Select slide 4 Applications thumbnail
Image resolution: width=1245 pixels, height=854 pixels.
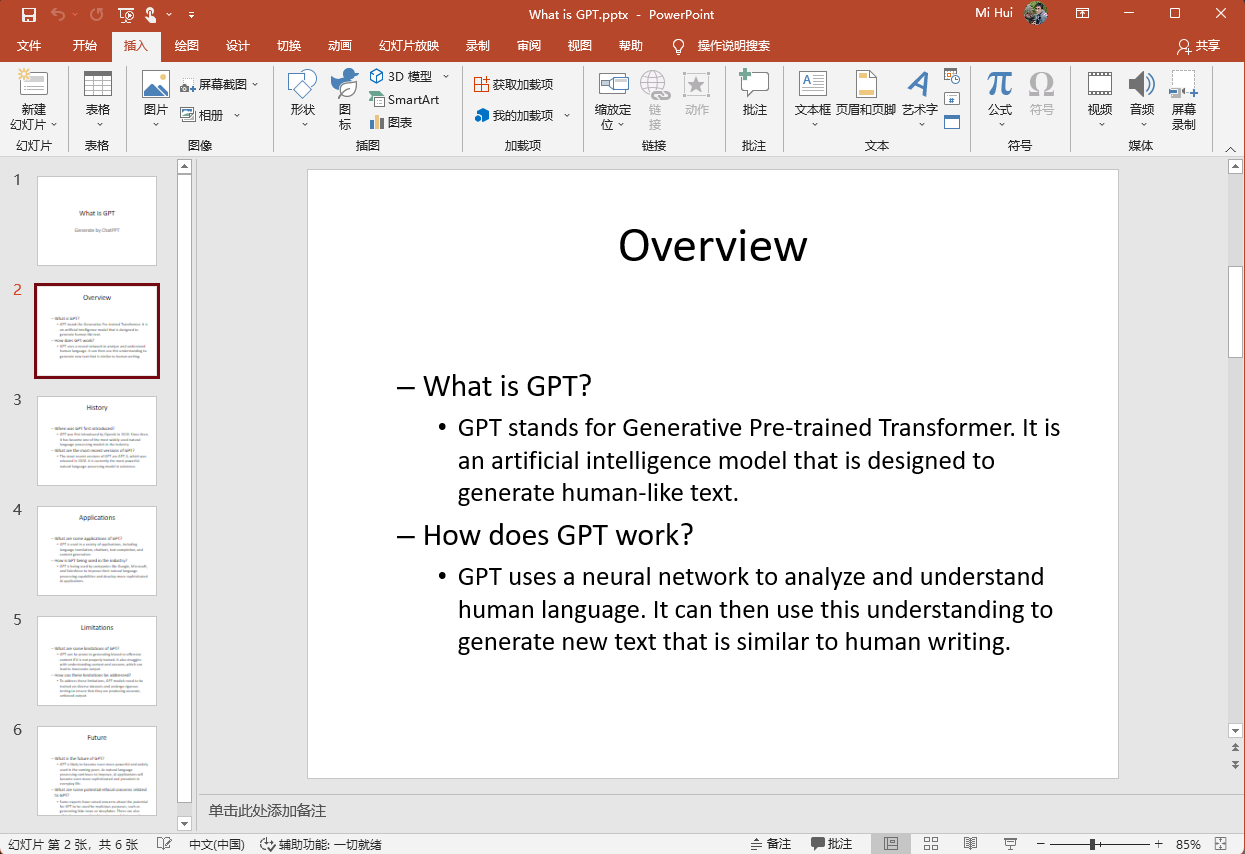(x=97, y=551)
